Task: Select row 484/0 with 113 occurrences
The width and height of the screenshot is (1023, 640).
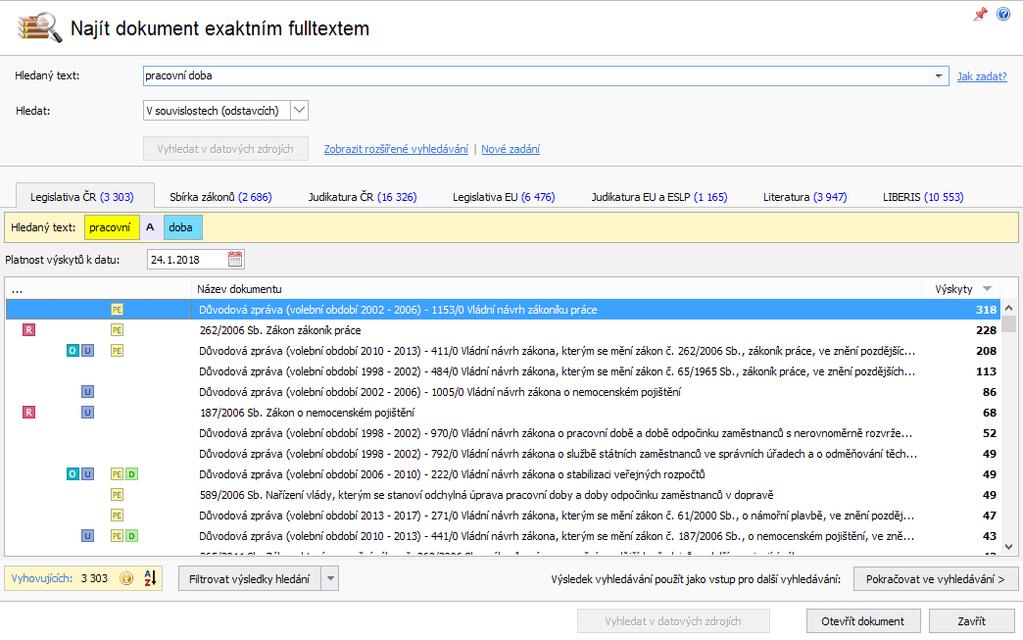Action: click(x=502, y=371)
